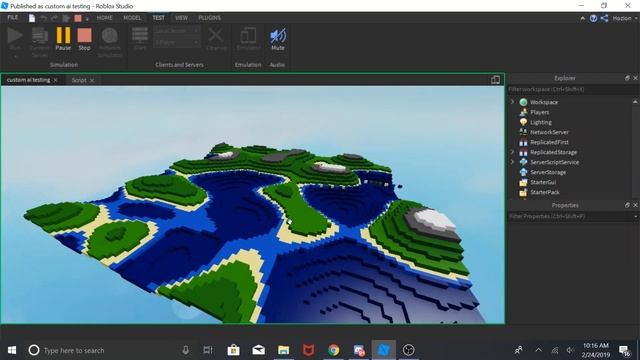
Task: Open the Filter Properties dropdown arrow
Action: tap(636, 217)
